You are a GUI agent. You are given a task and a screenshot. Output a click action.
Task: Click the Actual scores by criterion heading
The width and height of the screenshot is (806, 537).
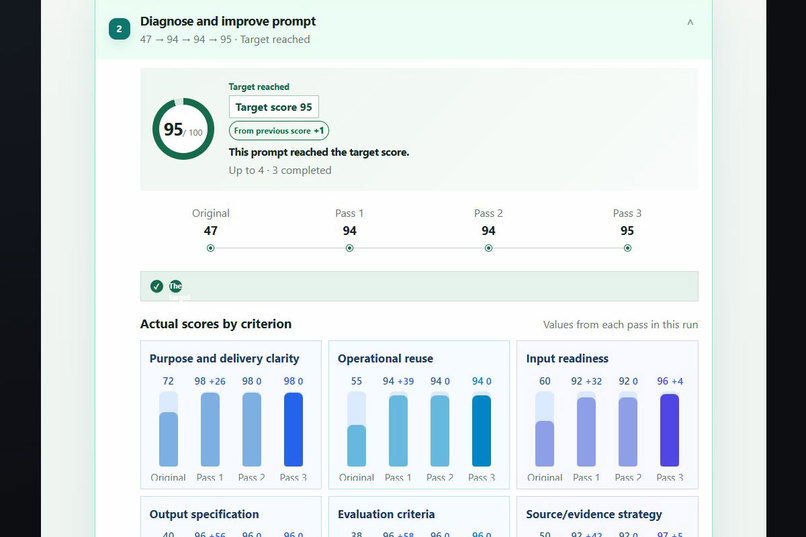pyautogui.click(x=216, y=324)
